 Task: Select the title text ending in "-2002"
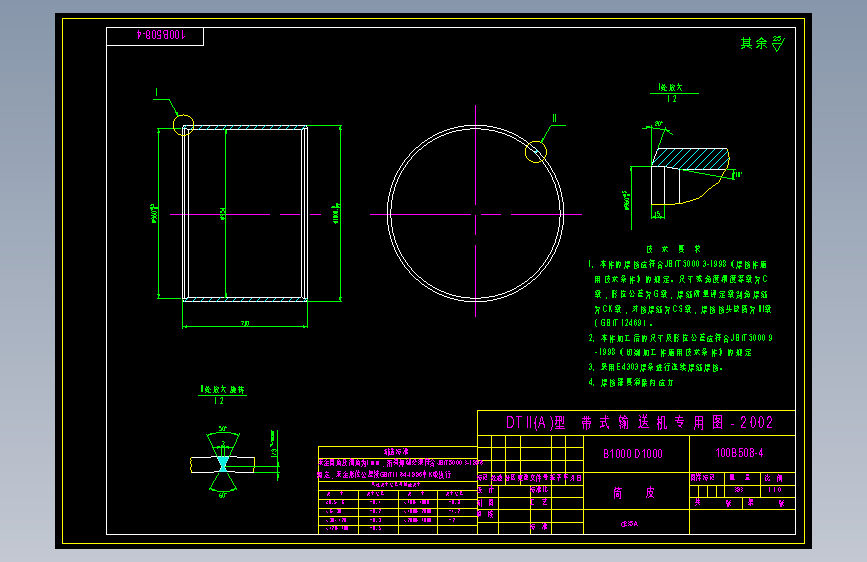639,423
